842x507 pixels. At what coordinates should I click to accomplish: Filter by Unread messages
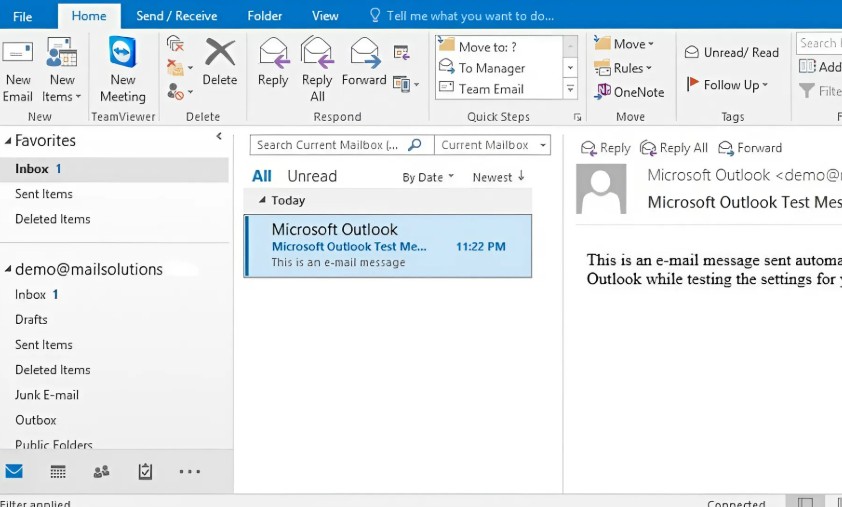pyautogui.click(x=312, y=176)
